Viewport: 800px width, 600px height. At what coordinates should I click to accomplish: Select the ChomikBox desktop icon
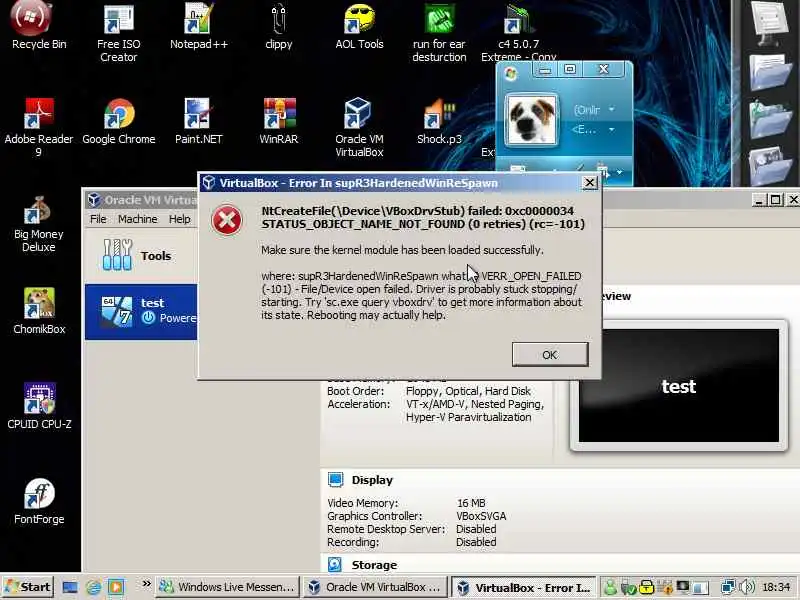39,310
